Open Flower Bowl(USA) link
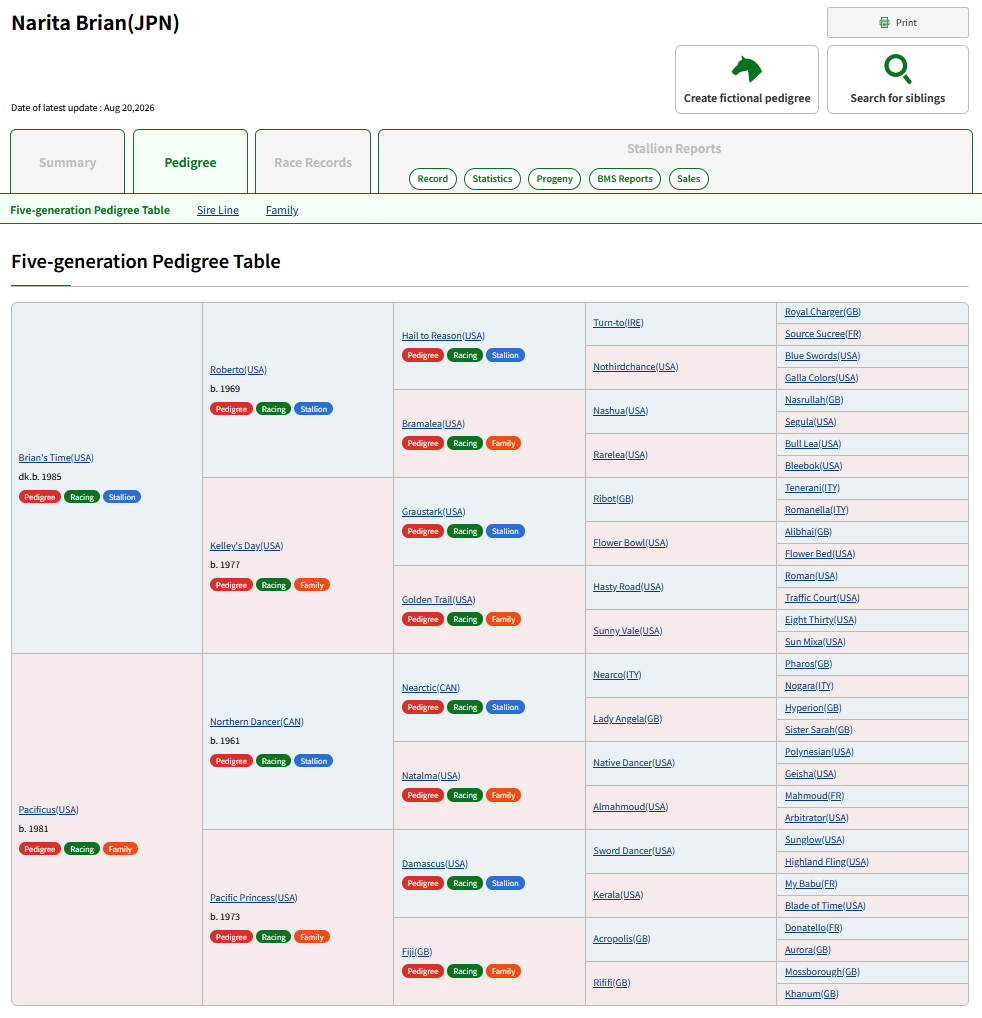Viewport: 982px width, 1018px height. [630, 543]
